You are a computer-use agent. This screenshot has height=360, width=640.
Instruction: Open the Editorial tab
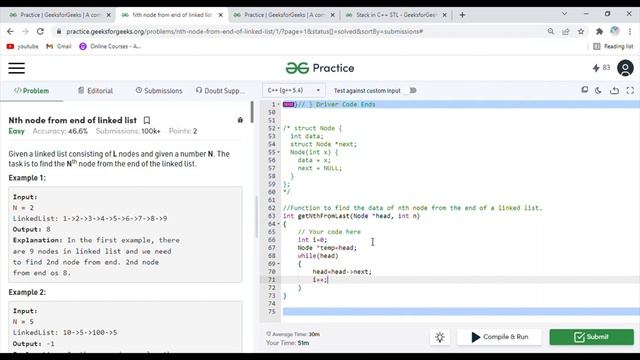pyautogui.click(x=96, y=91)
